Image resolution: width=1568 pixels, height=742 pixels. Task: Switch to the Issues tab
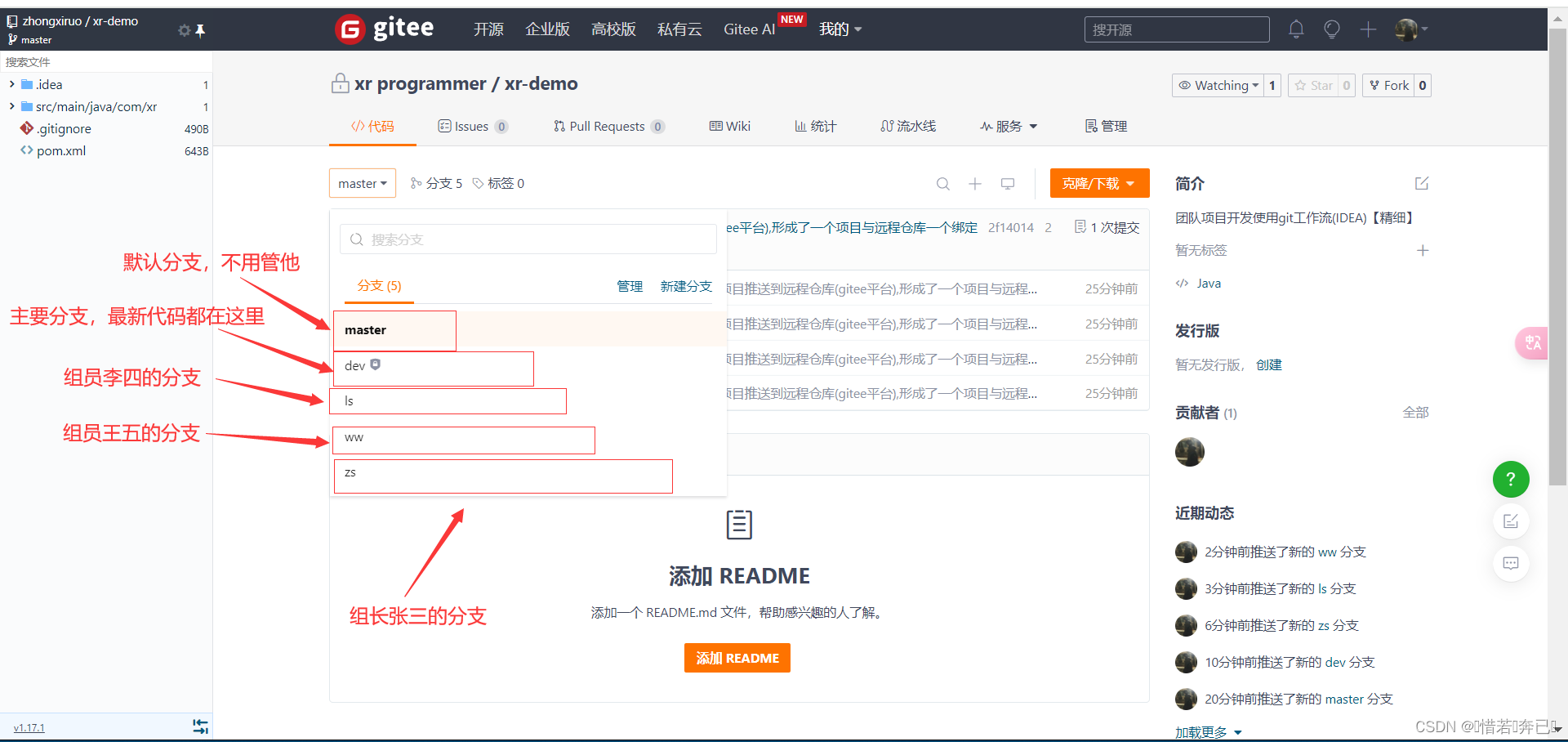(x=473, y=126)
